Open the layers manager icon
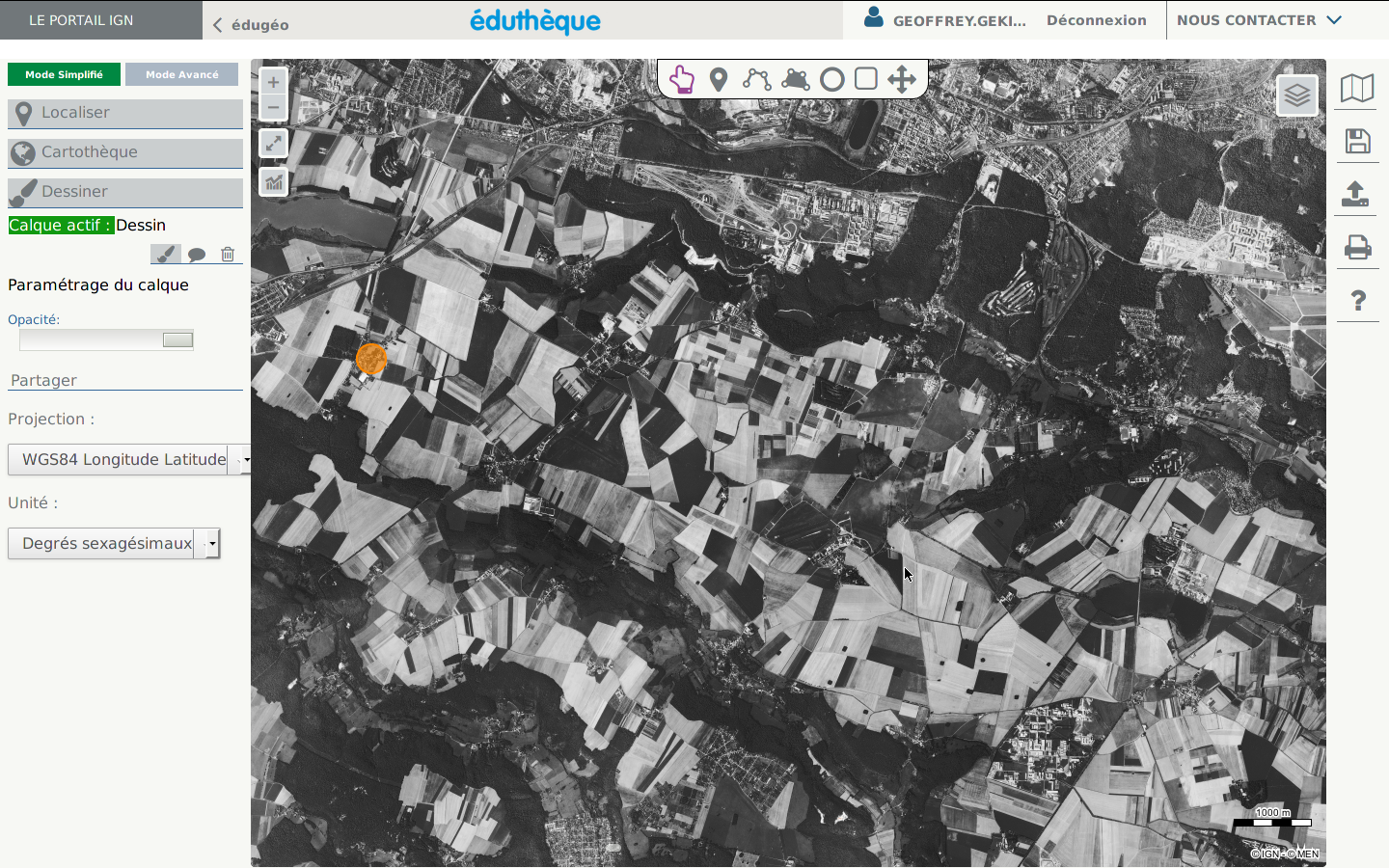 pyautogui.click(x=1297, y=95)
